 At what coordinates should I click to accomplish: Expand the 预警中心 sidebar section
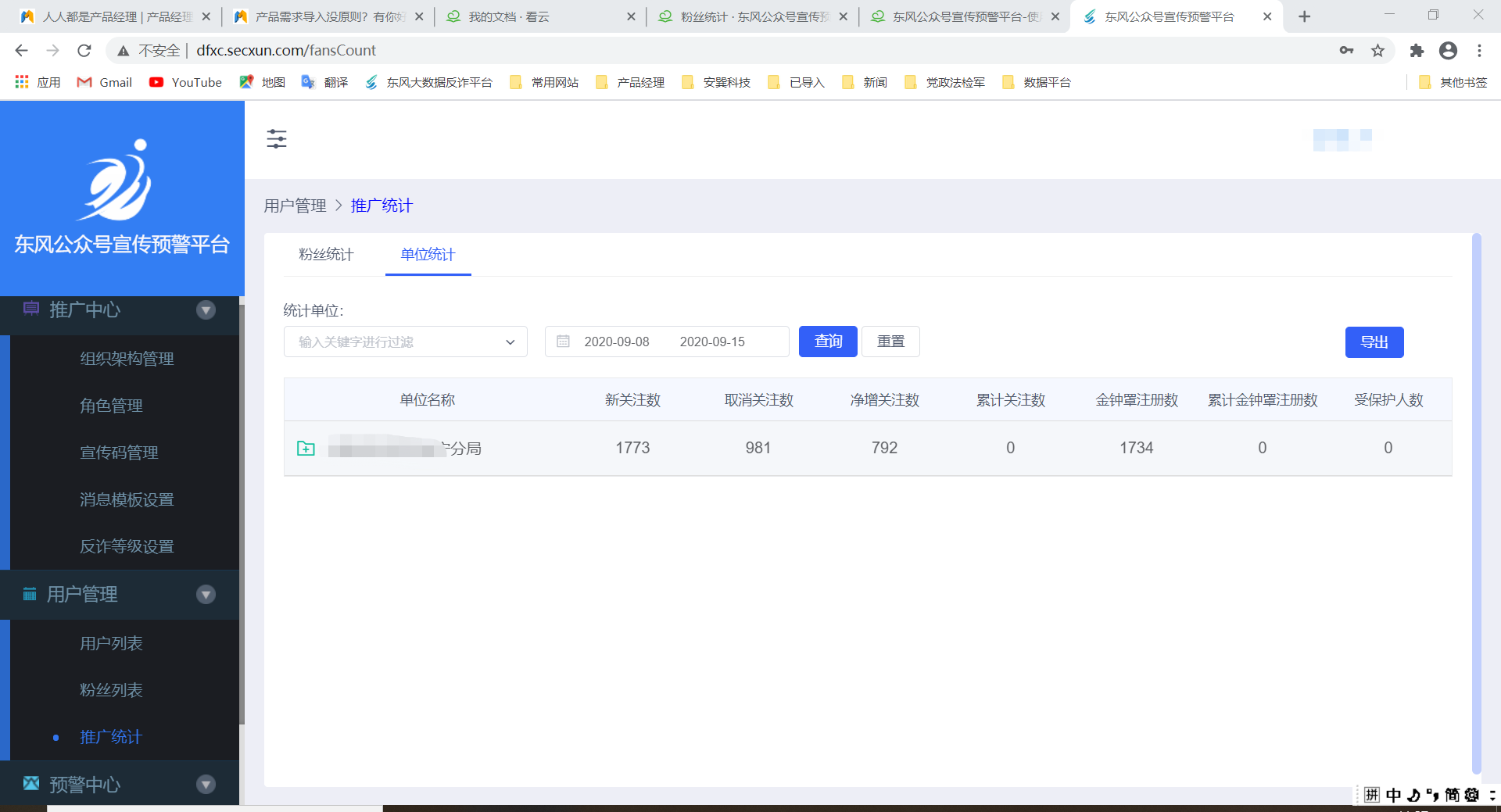coord(206,785)
